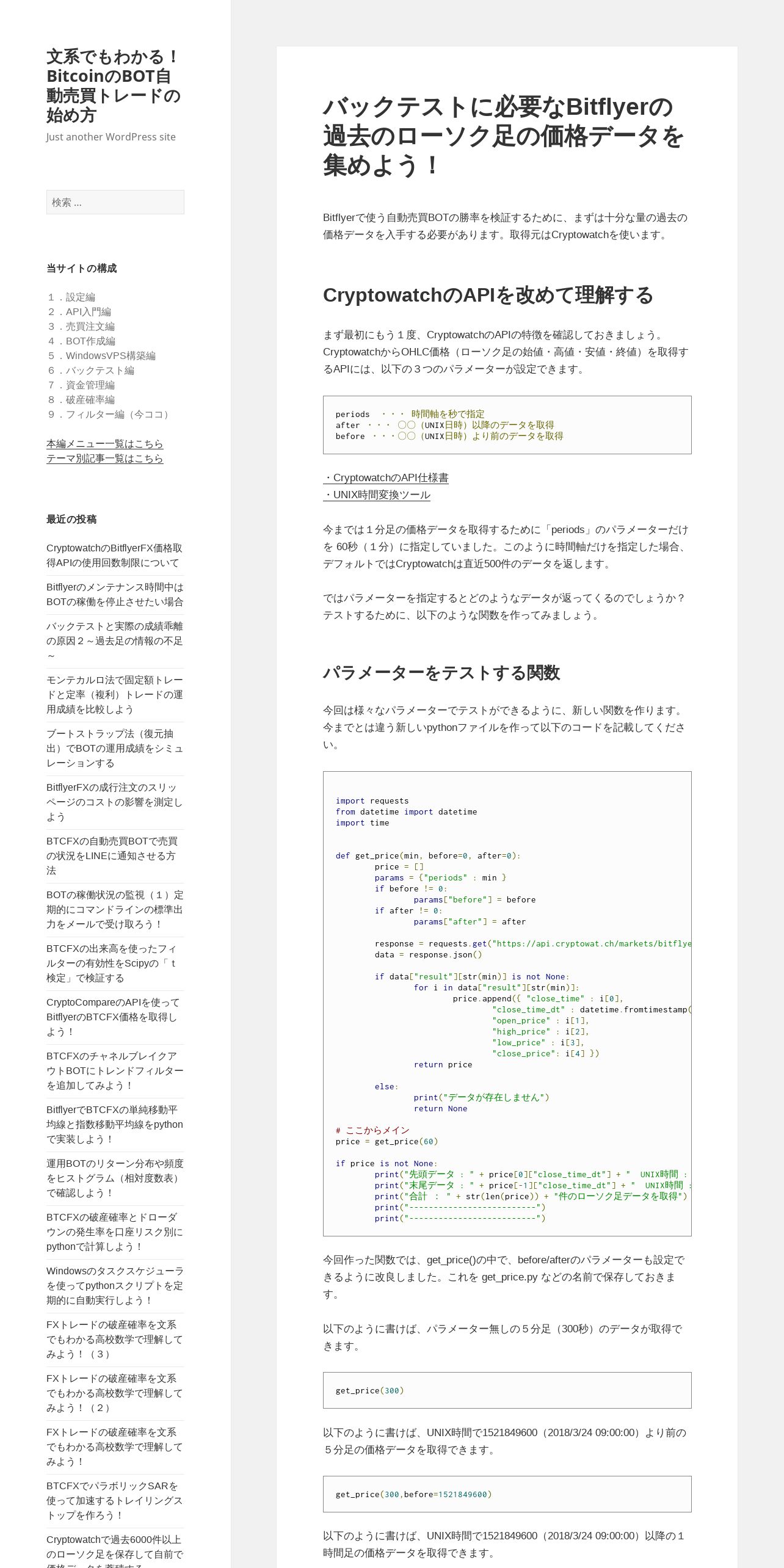This screenshot has width=784, height=1568.
Task: Open menu item ７．資金管理編
Action: click(x=81, y=385)
